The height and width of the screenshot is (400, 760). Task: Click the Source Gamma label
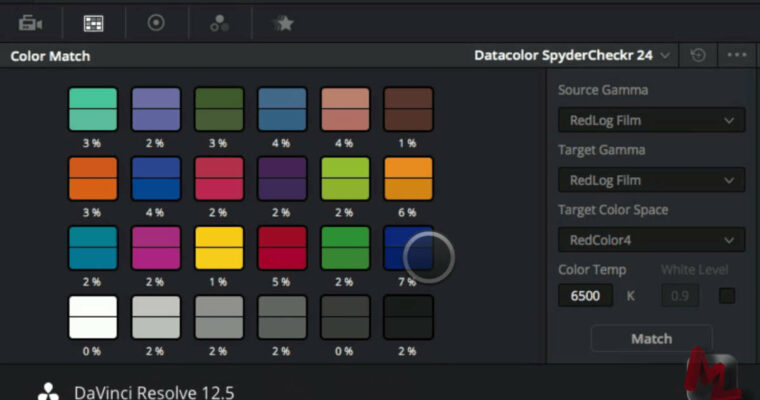(603, 90)
